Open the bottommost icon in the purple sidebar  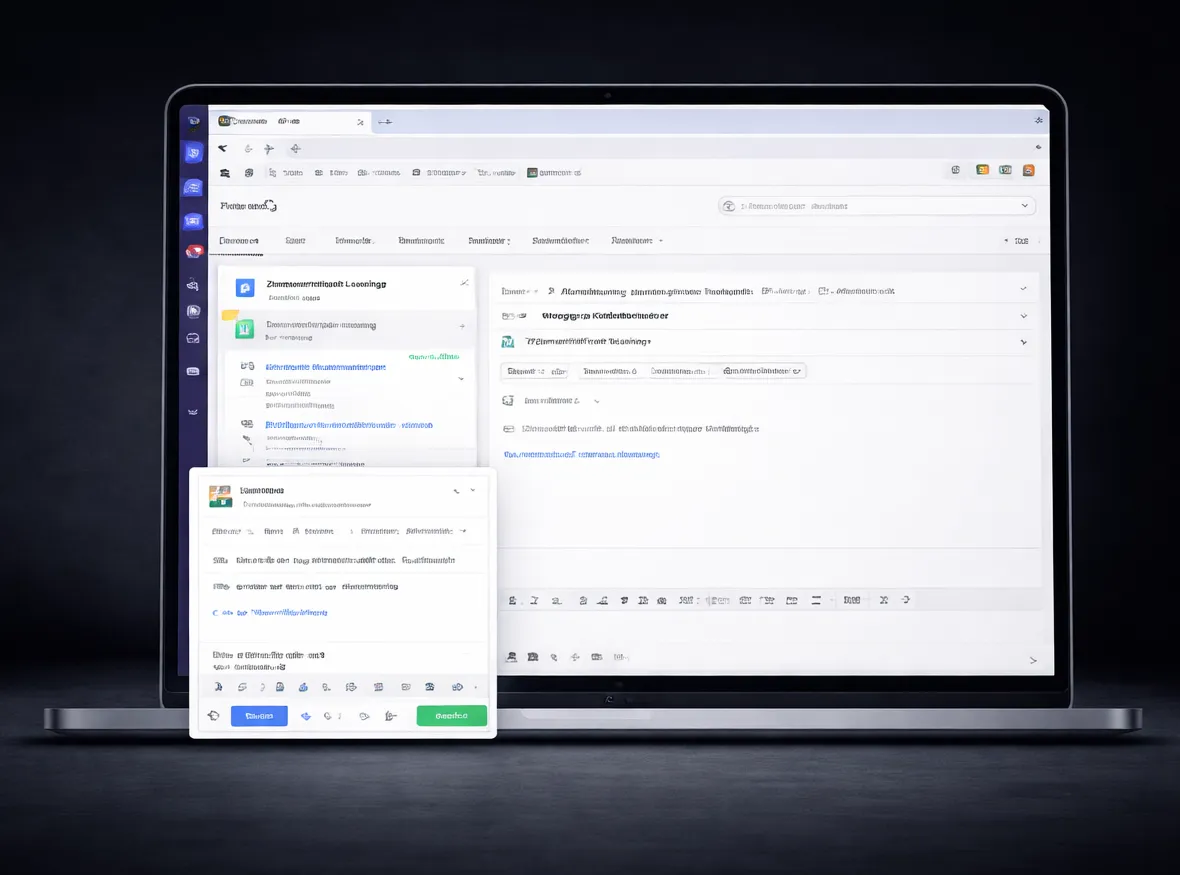pos(193,412)
